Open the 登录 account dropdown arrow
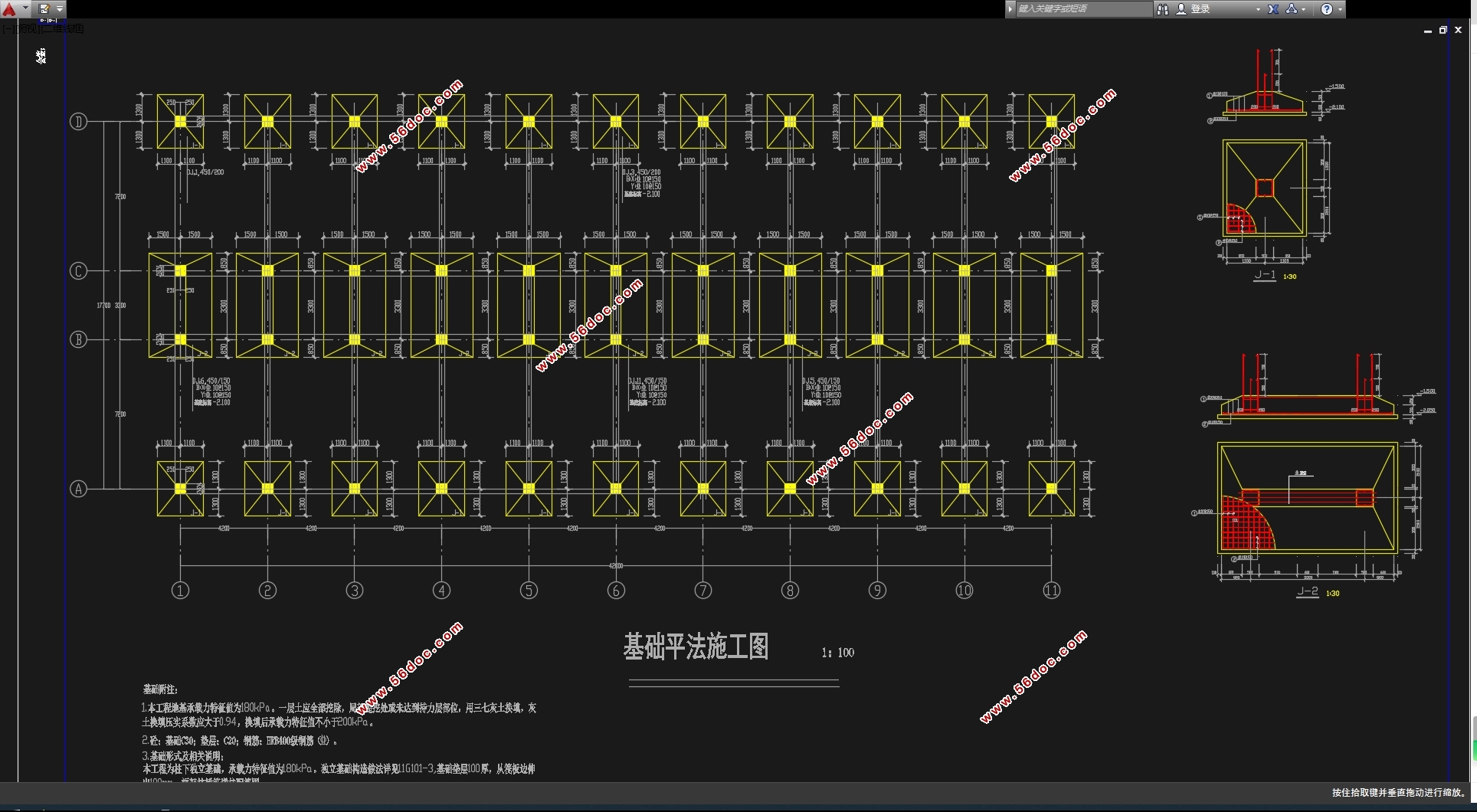The image size is (1477, 812). 1257,9
